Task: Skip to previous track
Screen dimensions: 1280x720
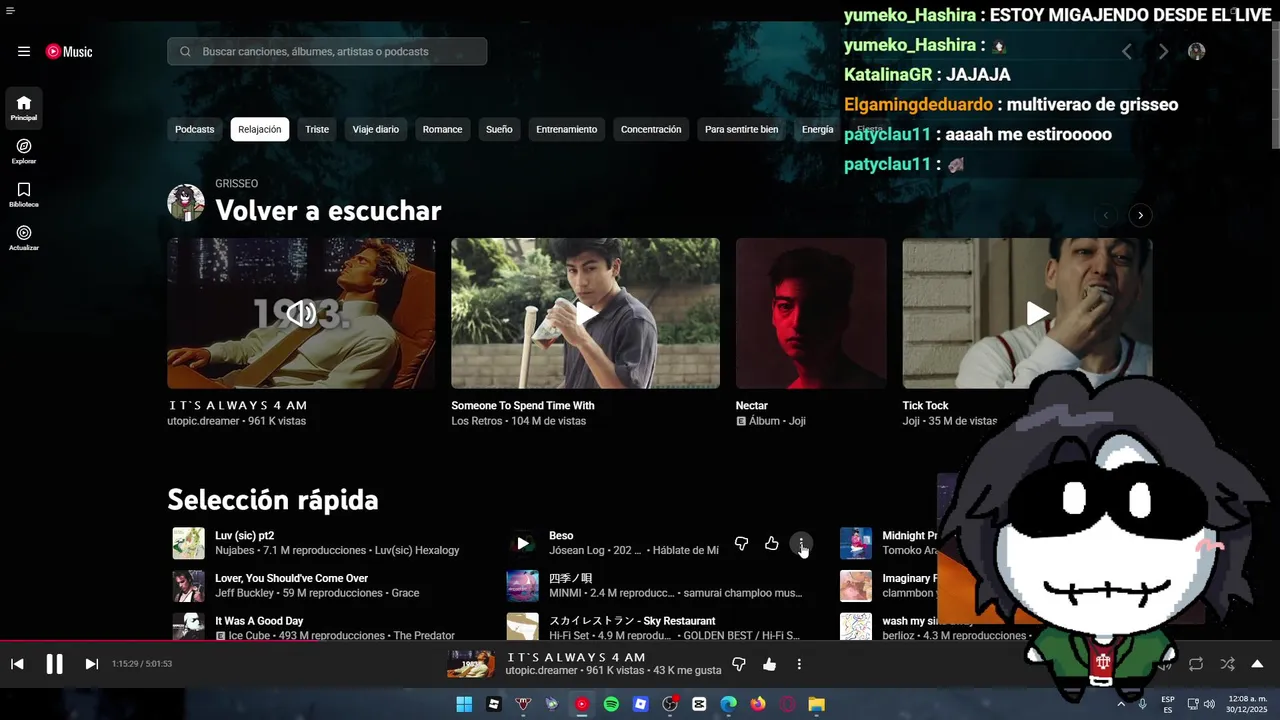Action: coord(17,664)
